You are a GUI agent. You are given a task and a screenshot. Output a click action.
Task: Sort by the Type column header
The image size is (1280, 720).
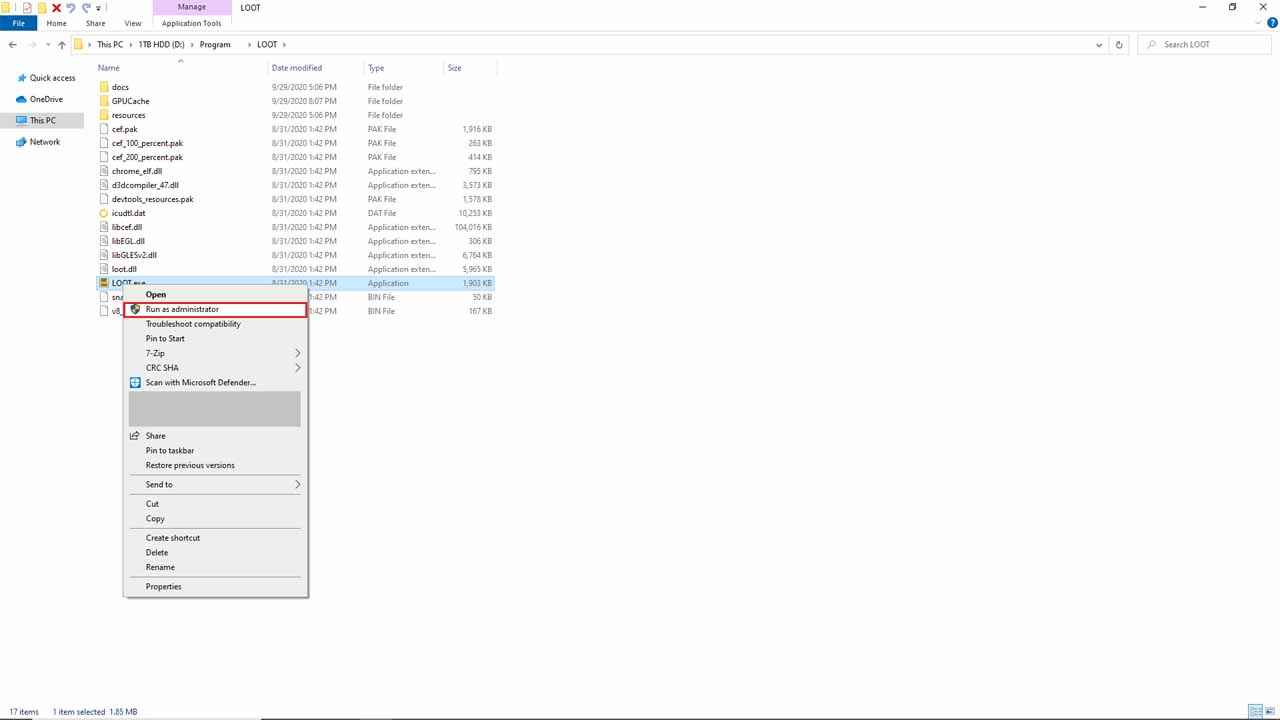(376, 68)
